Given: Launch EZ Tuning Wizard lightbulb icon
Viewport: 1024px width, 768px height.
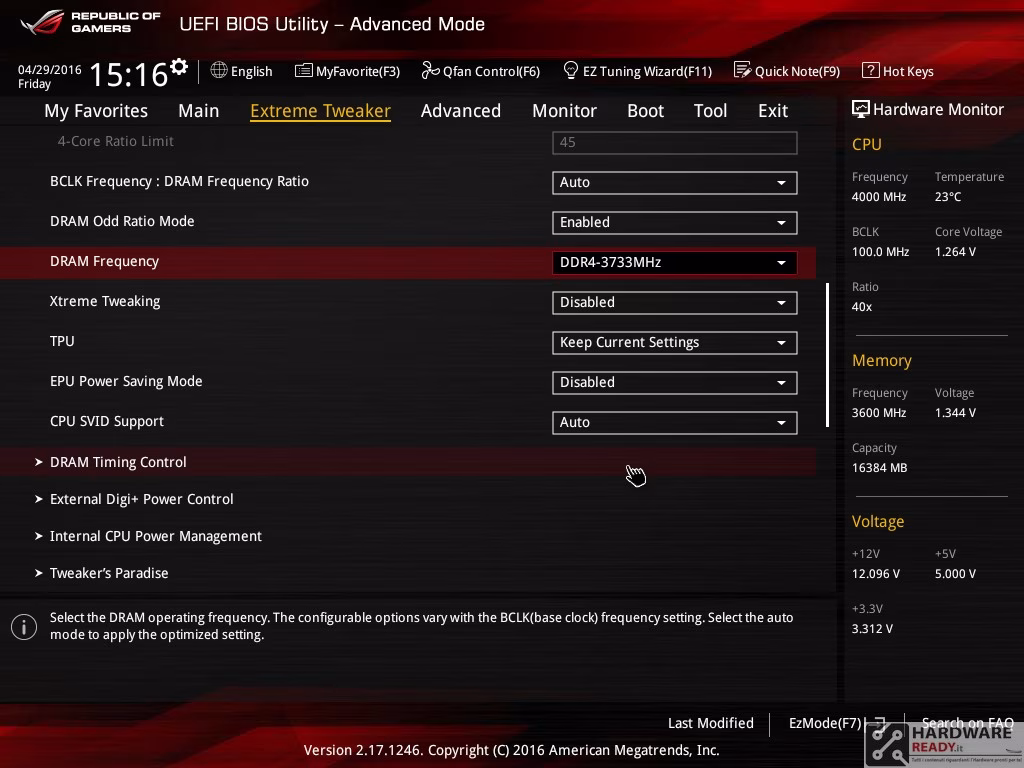Looking at the screenshot, I should point(570,70).
